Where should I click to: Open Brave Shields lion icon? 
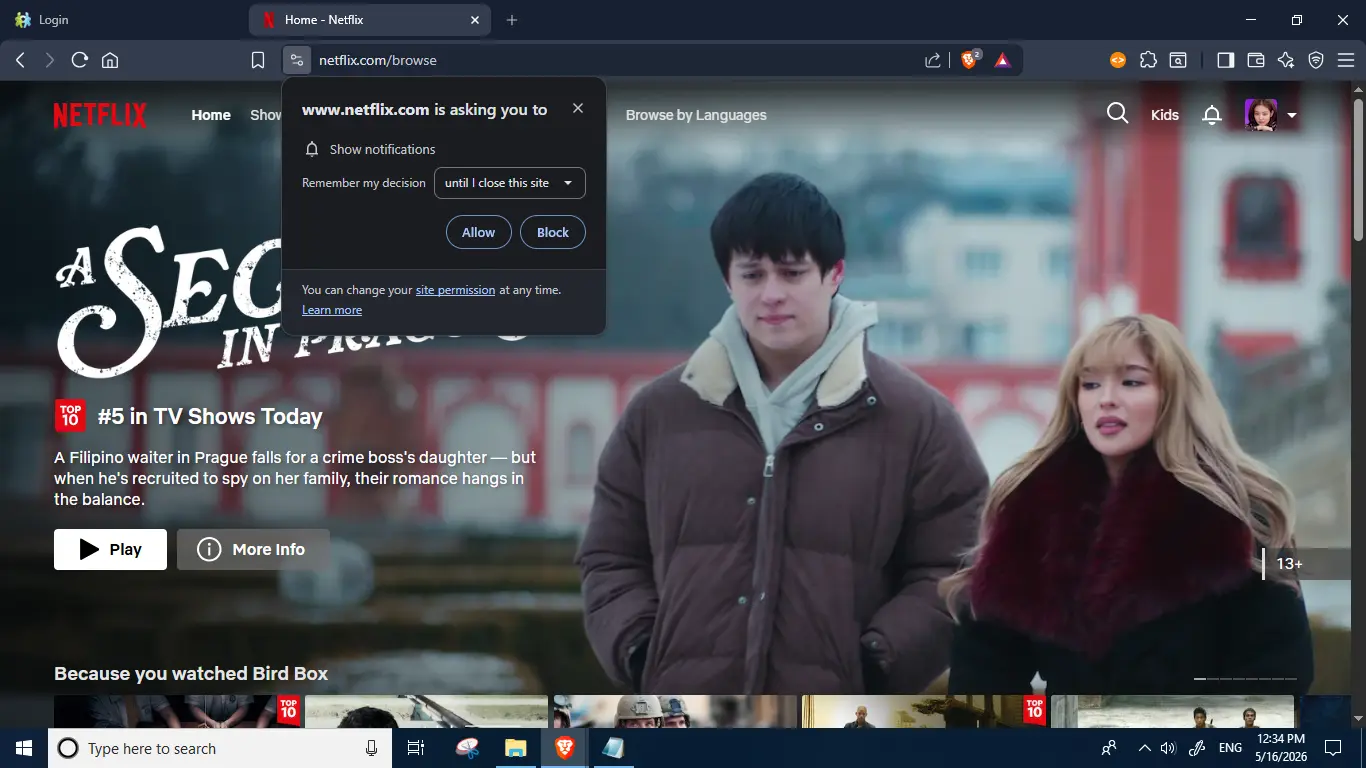tap(969, 60)
